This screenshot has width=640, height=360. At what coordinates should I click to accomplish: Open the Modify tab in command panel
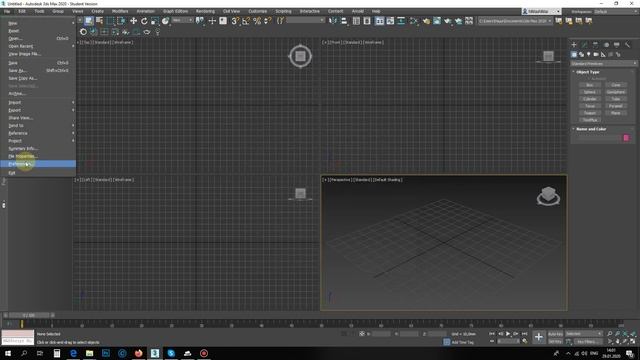tap(584, 44)
